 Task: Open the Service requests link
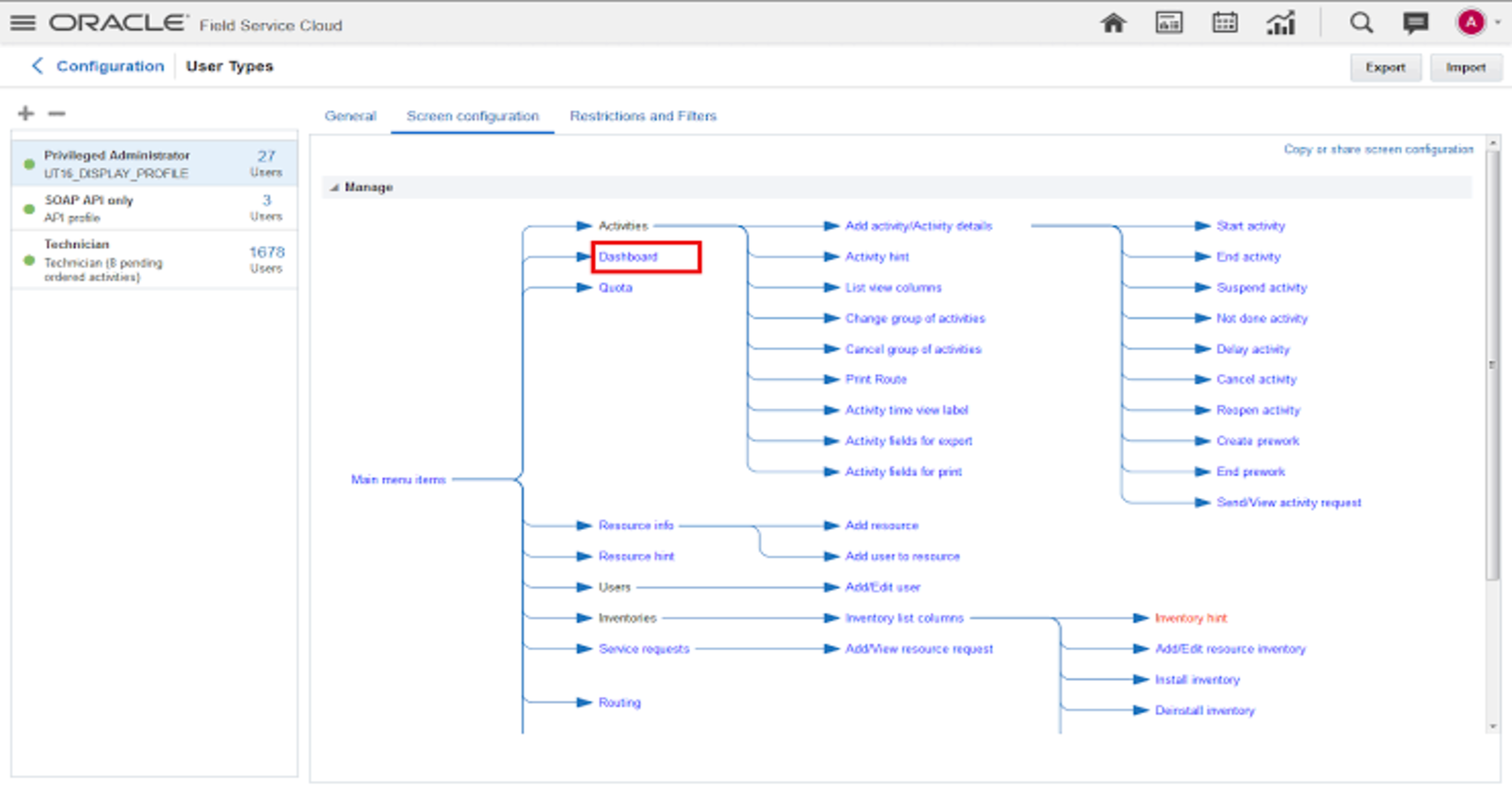(x=644, y=649)
